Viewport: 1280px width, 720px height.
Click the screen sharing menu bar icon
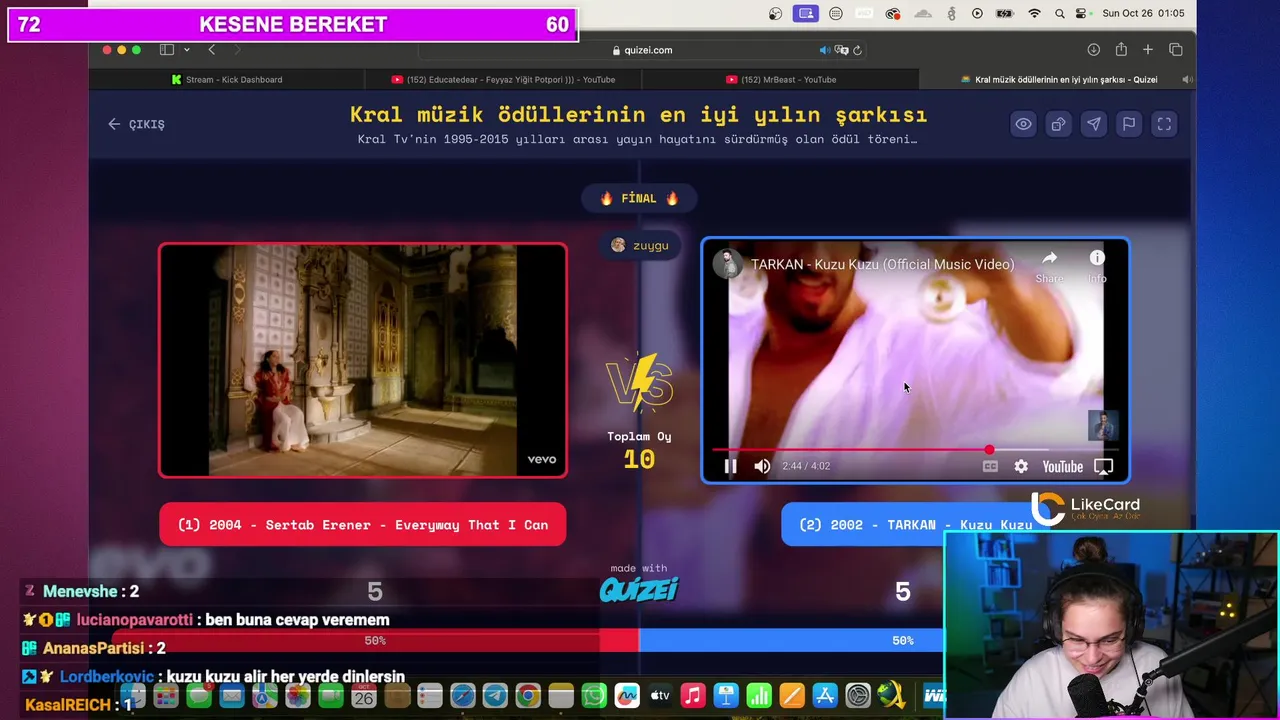pos(806,13)
